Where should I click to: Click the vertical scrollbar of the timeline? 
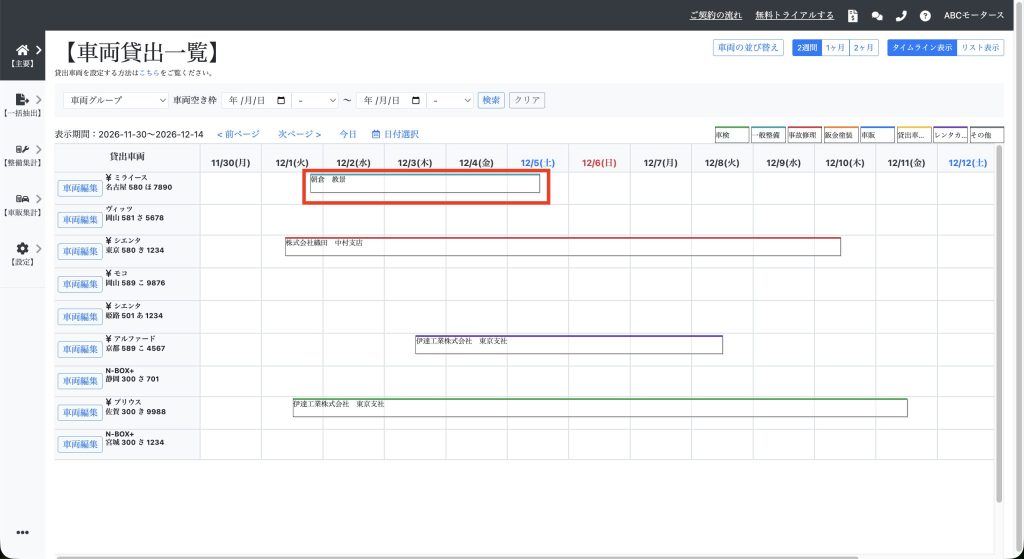pyautogui.click(x=999, y=323)
